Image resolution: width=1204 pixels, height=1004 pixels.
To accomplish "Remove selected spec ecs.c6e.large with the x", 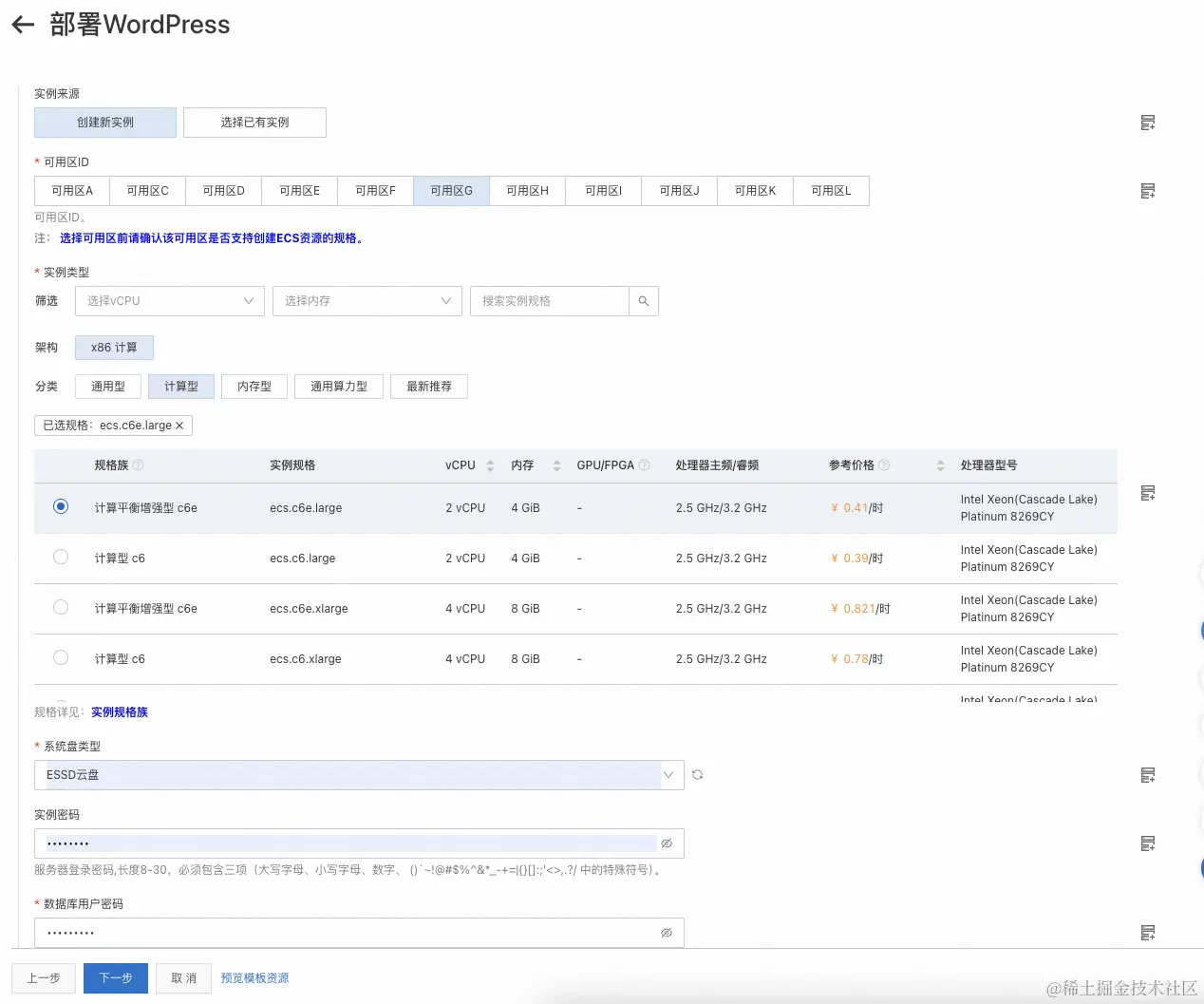I will [179, 426].
